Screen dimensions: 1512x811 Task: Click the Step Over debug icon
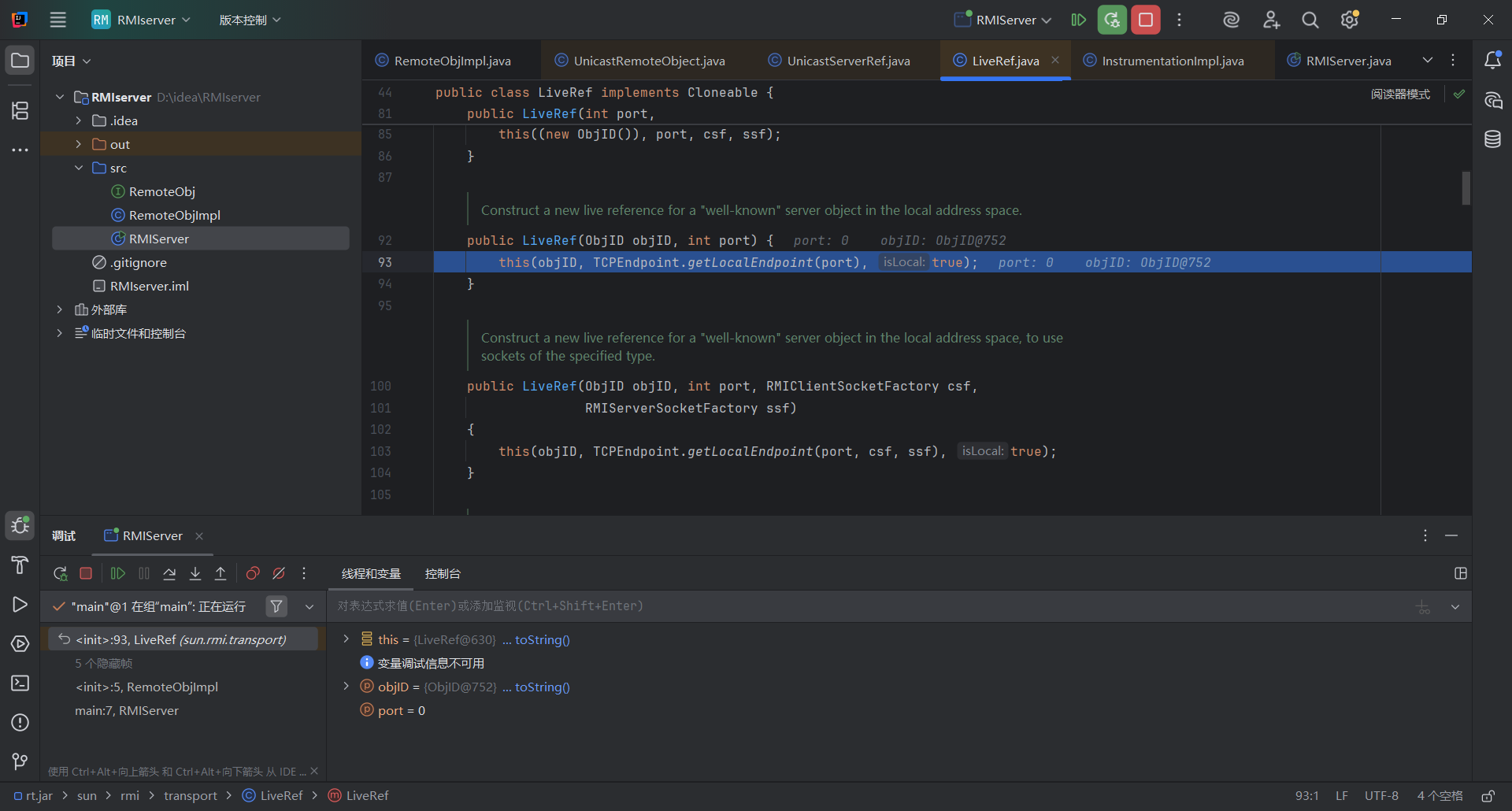169,574
